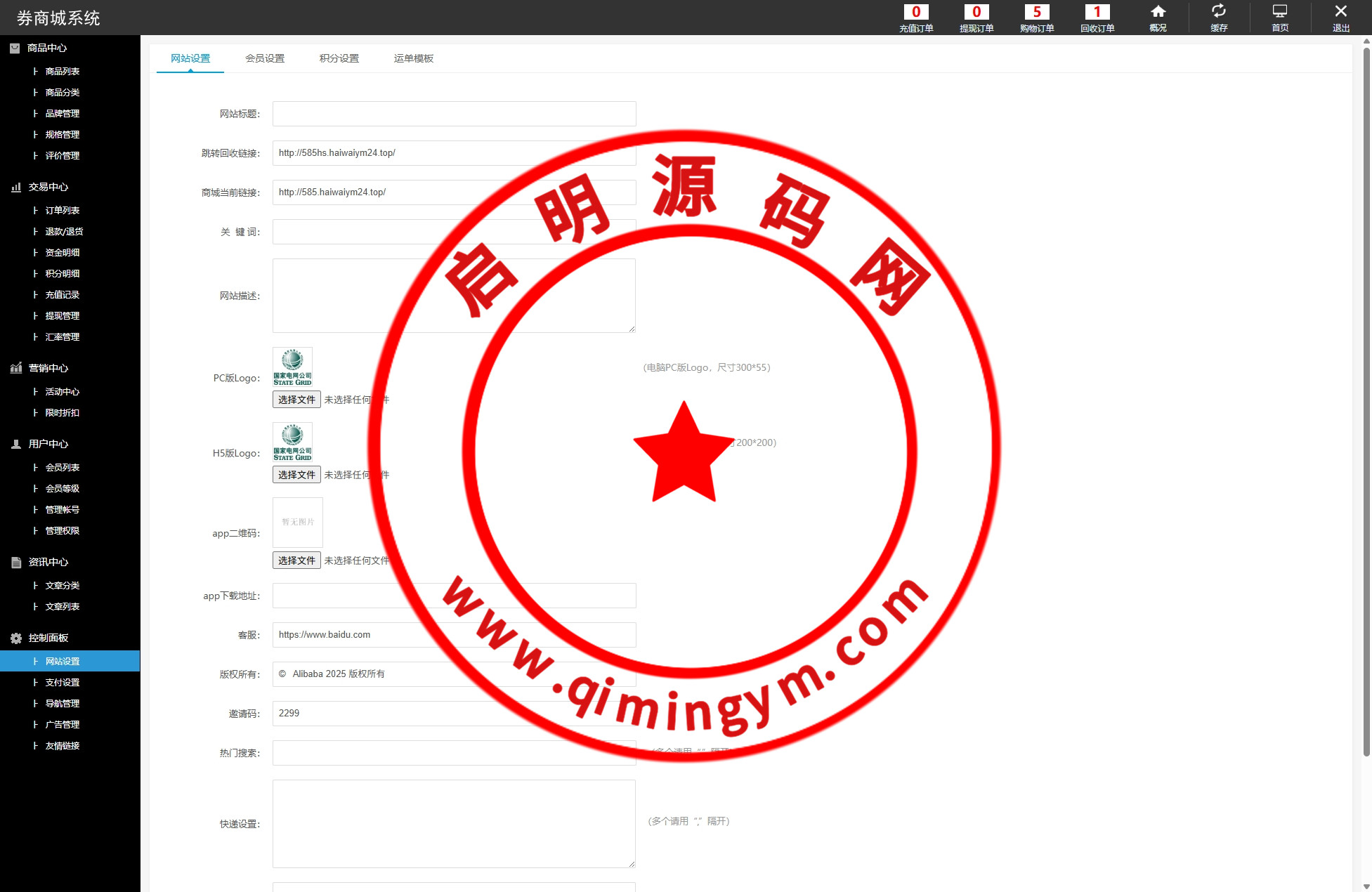The image size is (1372, 892).
Task: Collapse the 商品中心 sidebar section
Action: (x=47, y=48)
